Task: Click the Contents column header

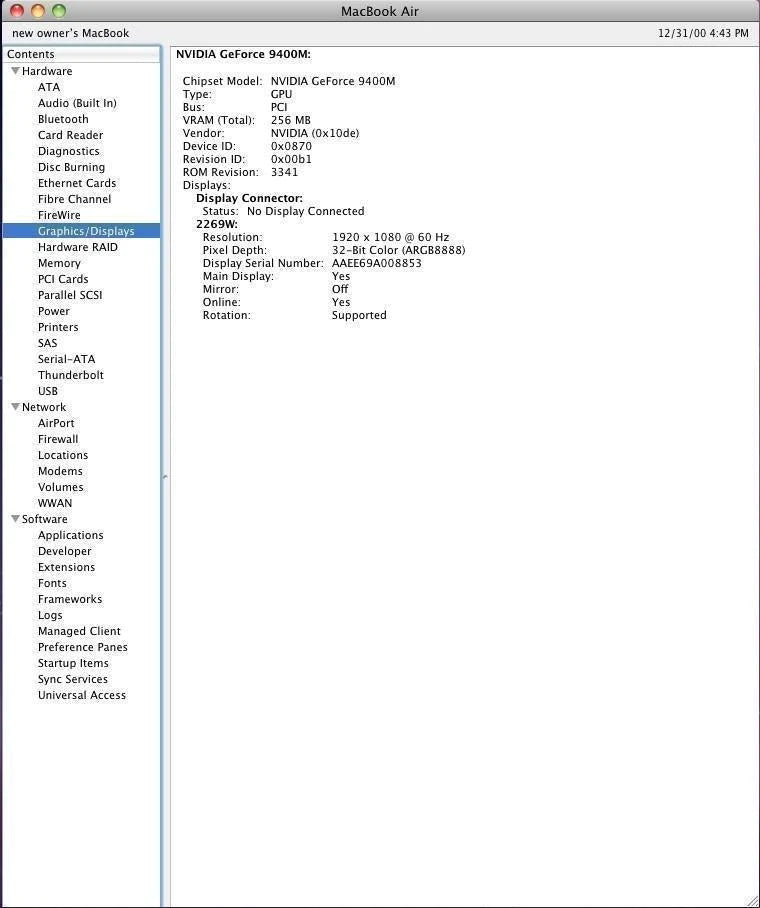Action: [x=80, y=54]
